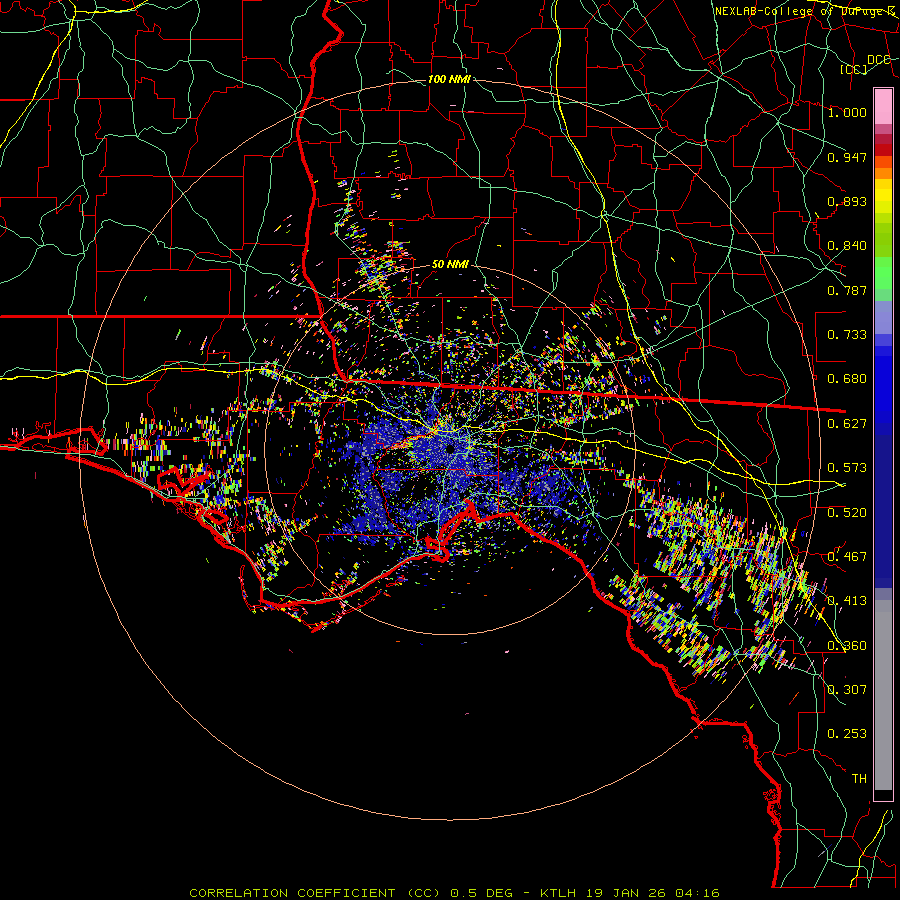
Task: Click the 0.520 value on the scale
Action: coord(847,513)
